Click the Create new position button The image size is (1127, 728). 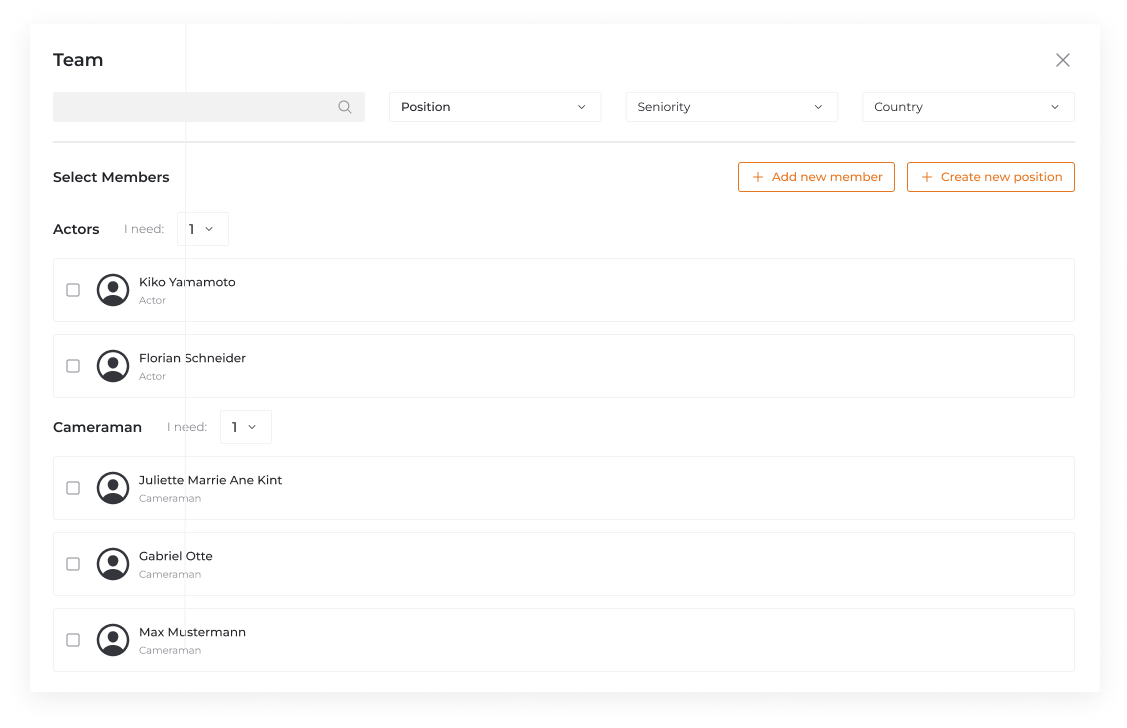990,177
